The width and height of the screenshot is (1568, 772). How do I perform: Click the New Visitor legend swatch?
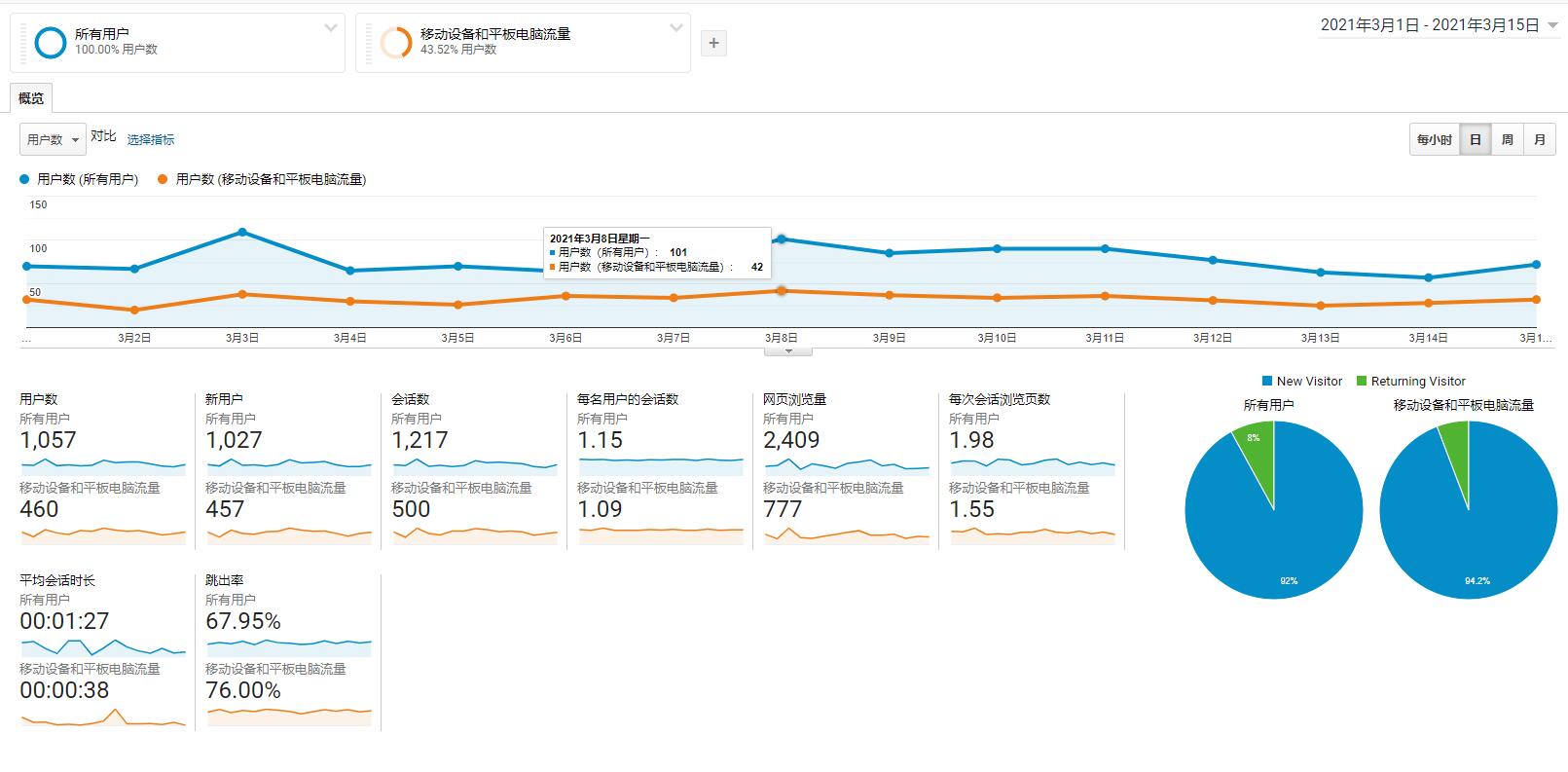pyautogui.click(x=1267, y=381)
